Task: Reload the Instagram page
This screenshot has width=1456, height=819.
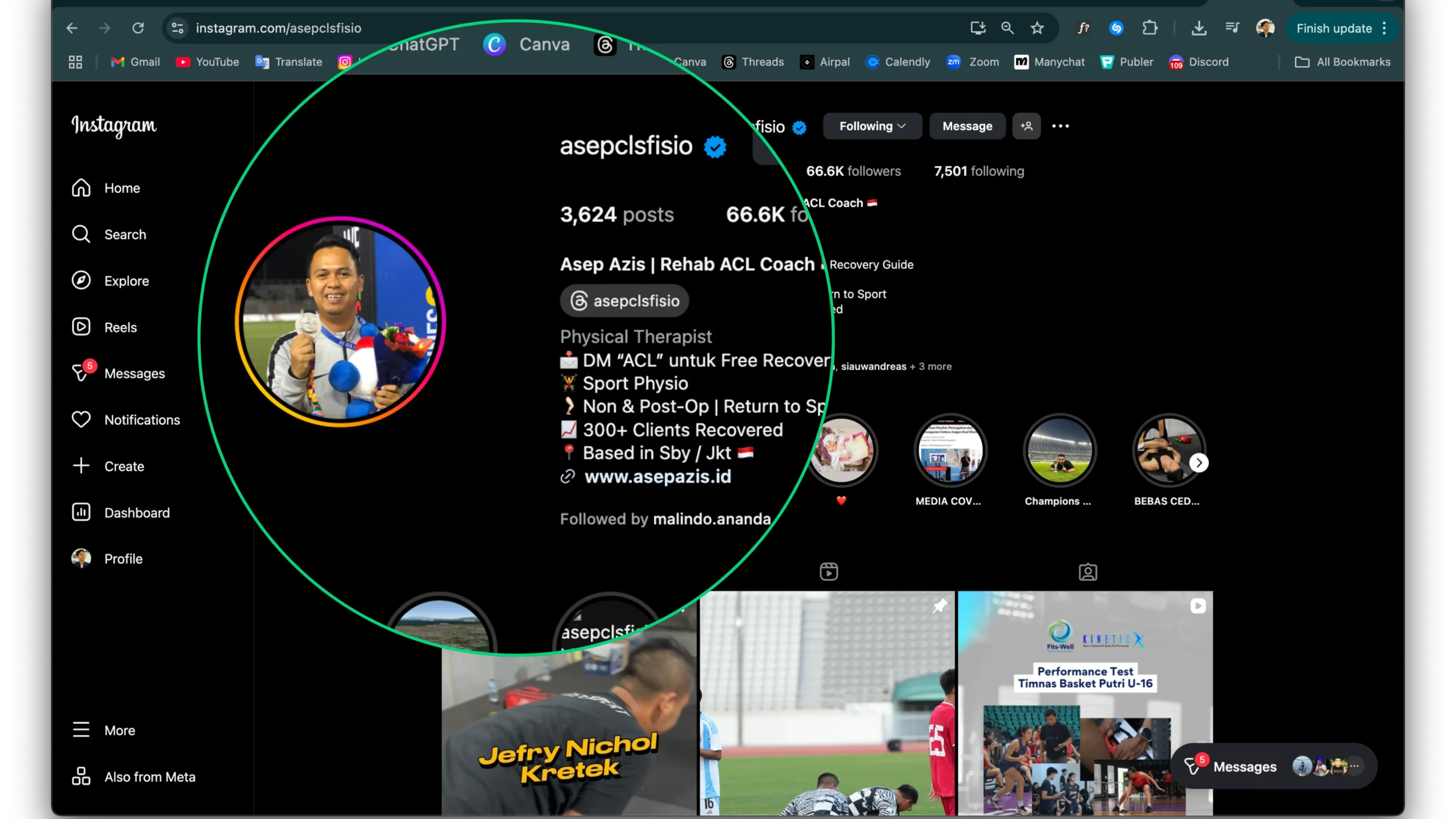Action: pos(138,28)
